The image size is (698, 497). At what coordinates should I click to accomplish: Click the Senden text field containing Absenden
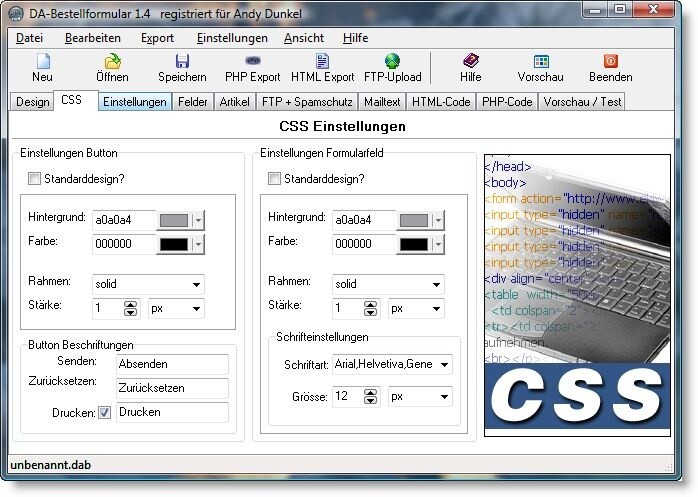[172, 365]
